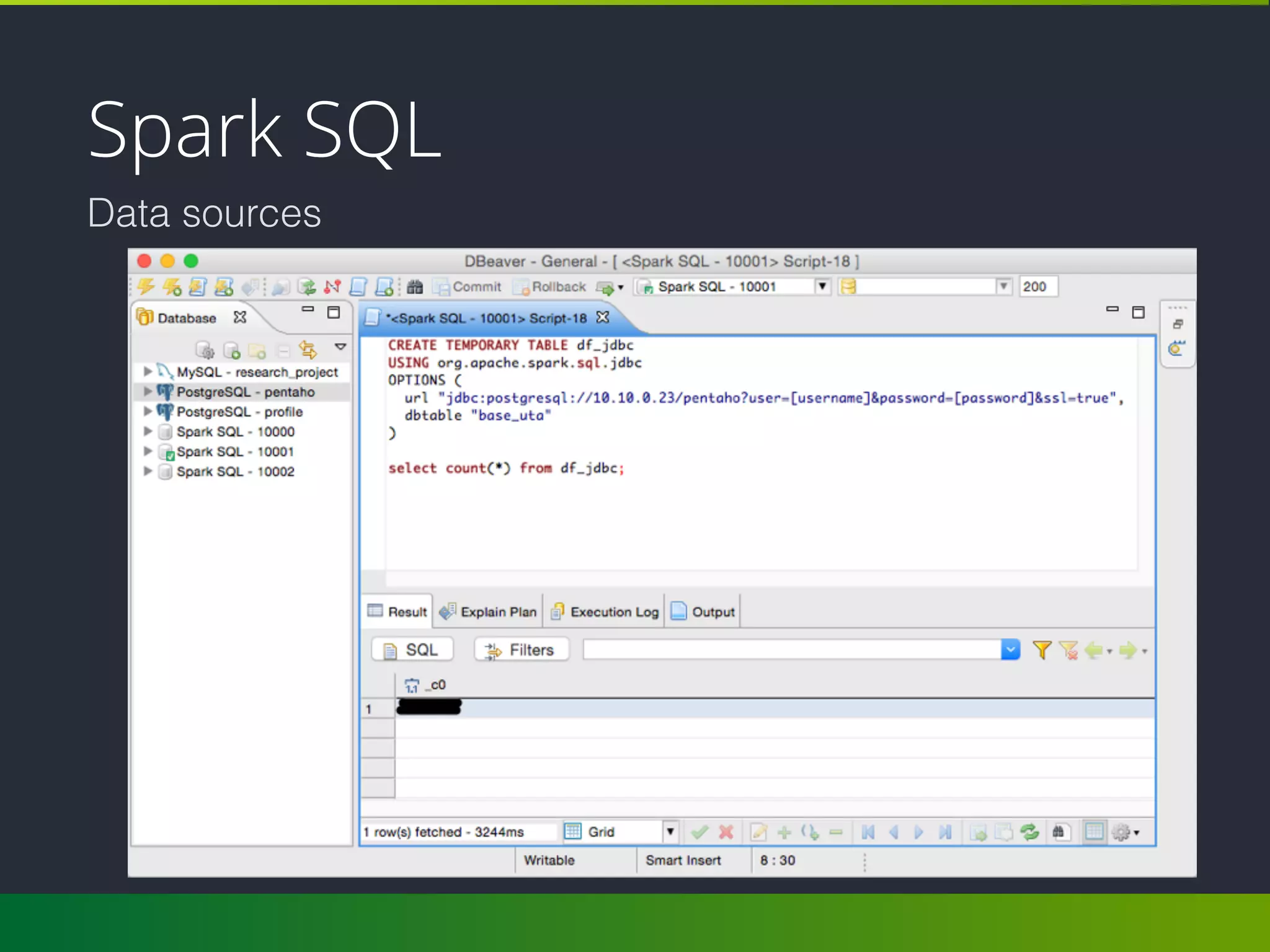Expand the Spark SQL - 10002 node
The height and width of the screenshot is (952, 1270).
click(x=148, y=470)
